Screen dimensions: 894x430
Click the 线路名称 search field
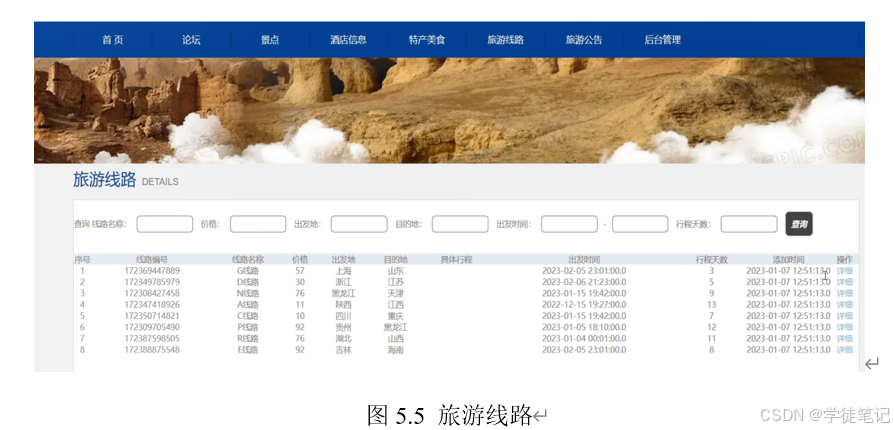tap(165, 224)
